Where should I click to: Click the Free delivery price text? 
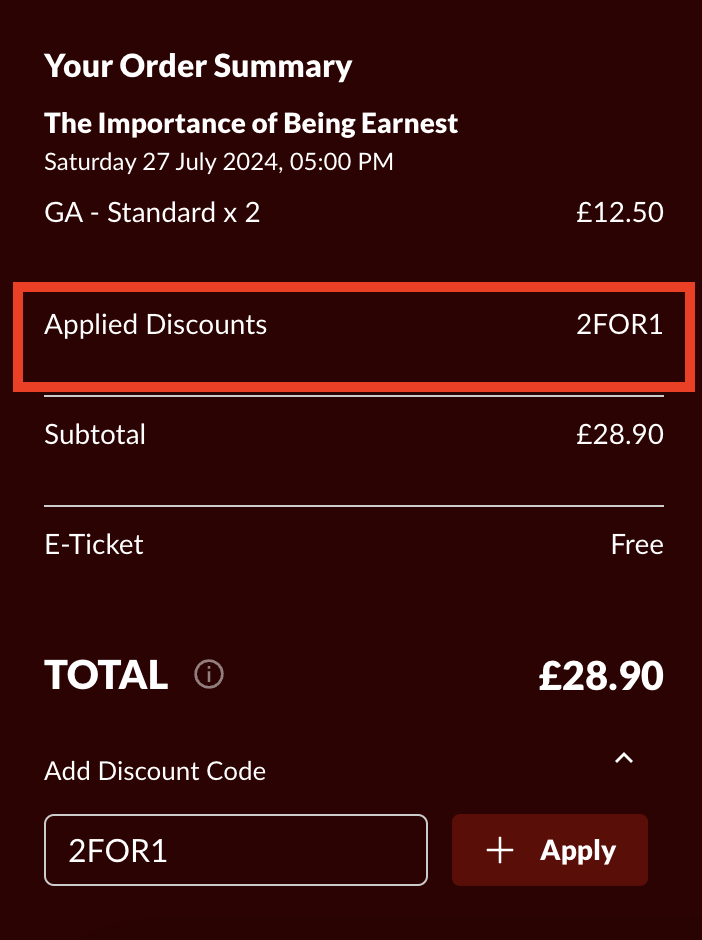tap(637, 545)
